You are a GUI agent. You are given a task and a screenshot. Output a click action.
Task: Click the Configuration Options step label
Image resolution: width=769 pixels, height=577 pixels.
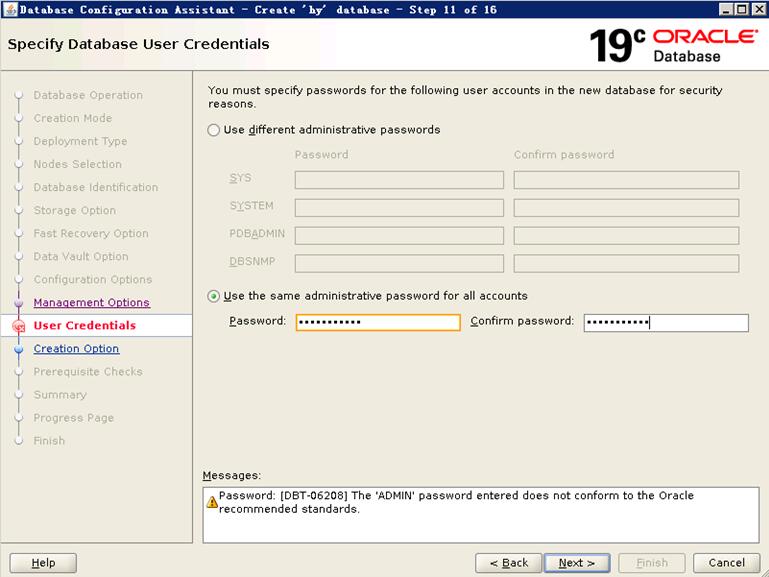(x=93, y=279)
